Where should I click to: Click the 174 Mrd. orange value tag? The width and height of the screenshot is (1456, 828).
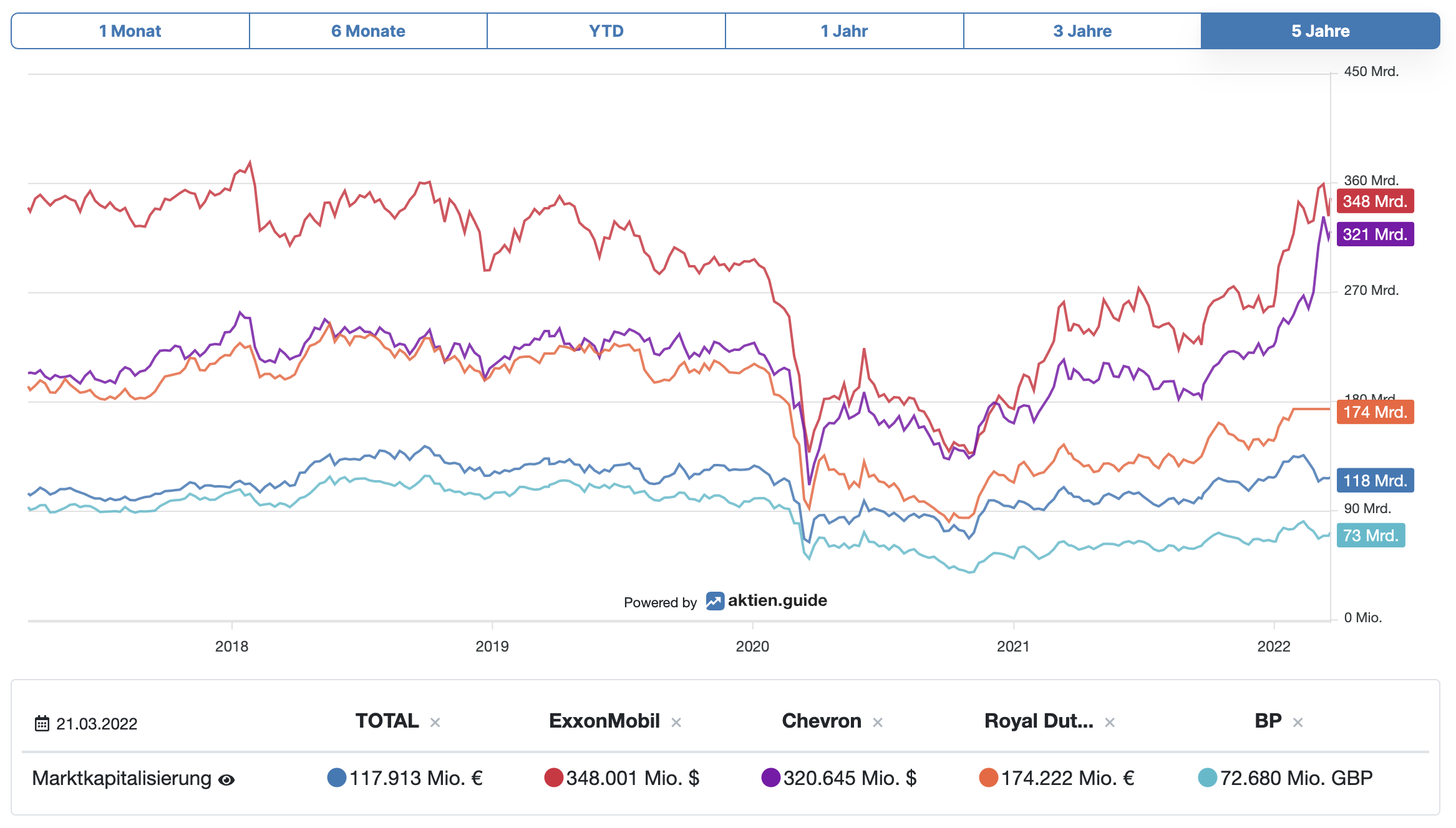1376,412
